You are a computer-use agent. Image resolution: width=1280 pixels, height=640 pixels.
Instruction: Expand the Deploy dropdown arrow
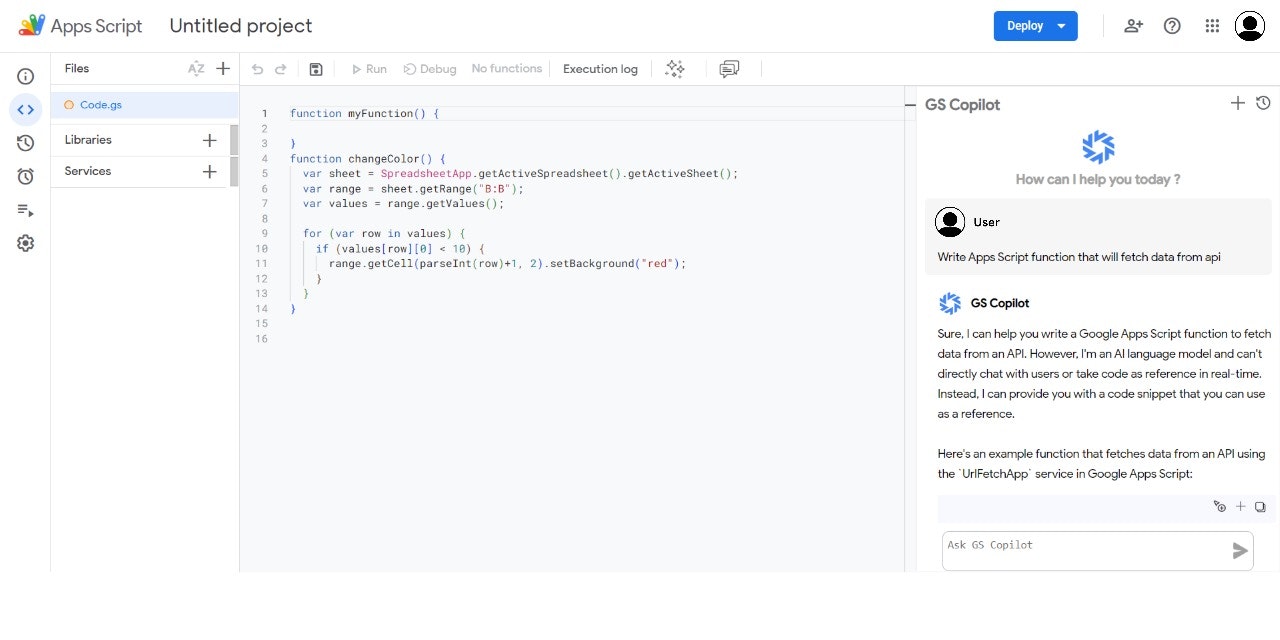[1062, 26]
